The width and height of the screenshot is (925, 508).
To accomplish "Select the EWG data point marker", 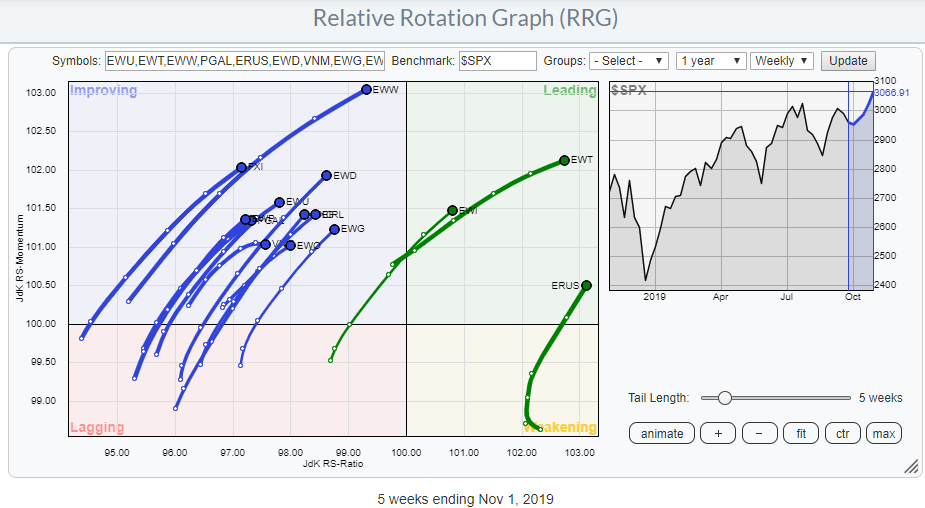I will click(x=334, y=229).
